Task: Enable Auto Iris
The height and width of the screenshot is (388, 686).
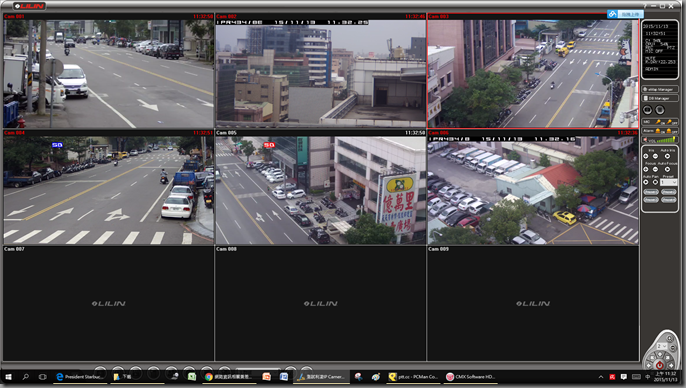Action: pos(667,156)
